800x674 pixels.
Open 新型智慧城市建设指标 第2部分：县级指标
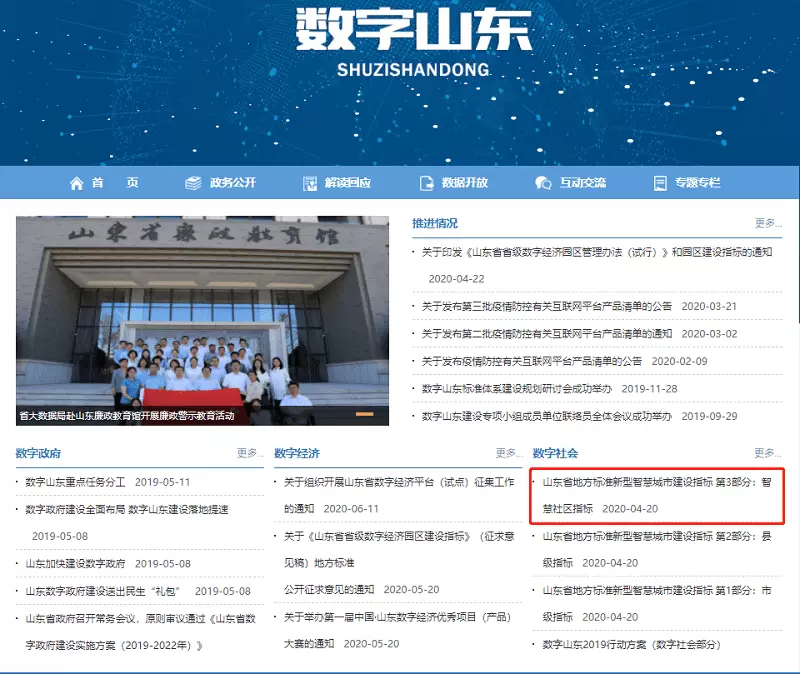657,550
